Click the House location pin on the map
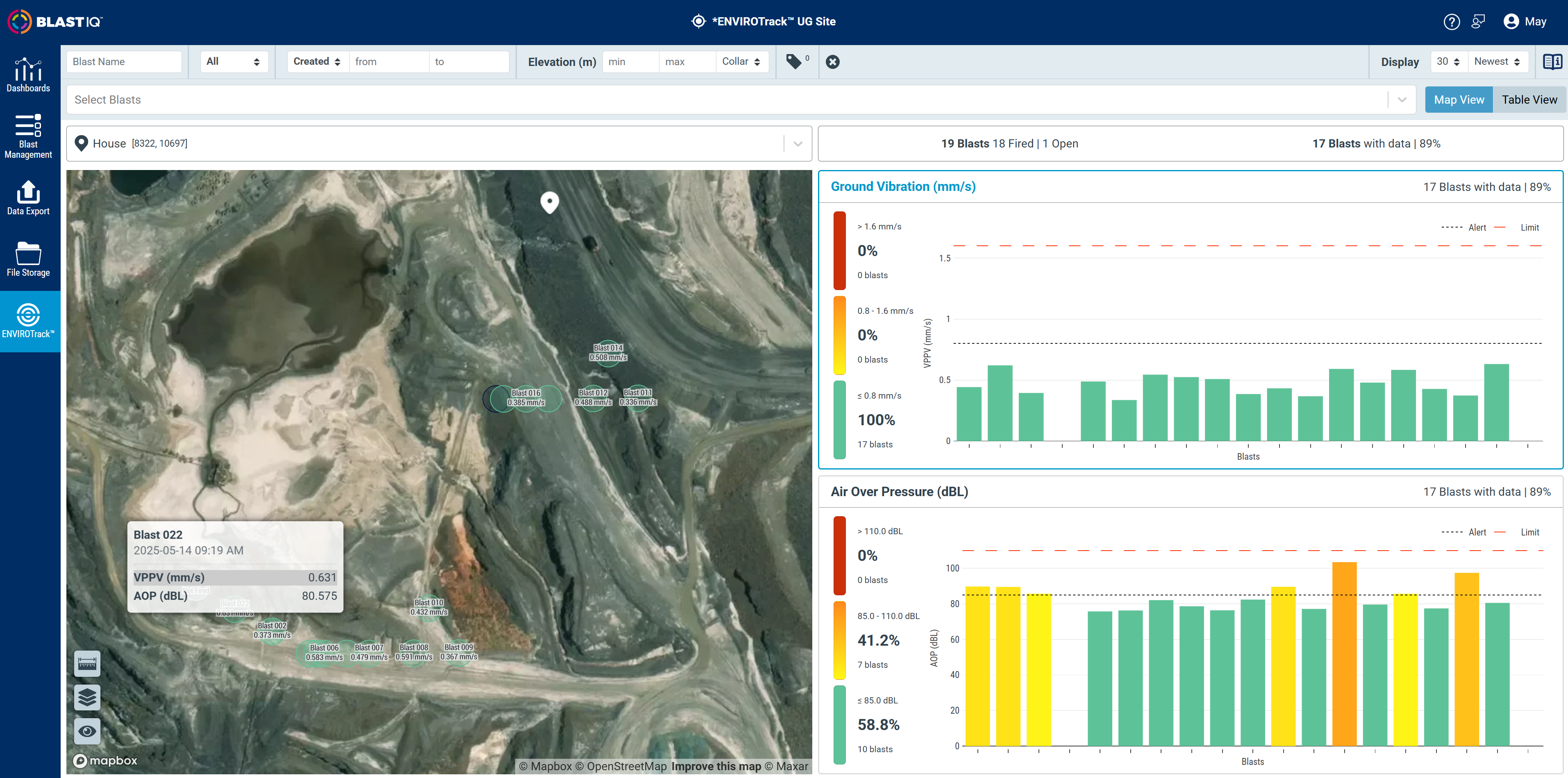This screenshot has height=778, width=1568. point(550,202)
